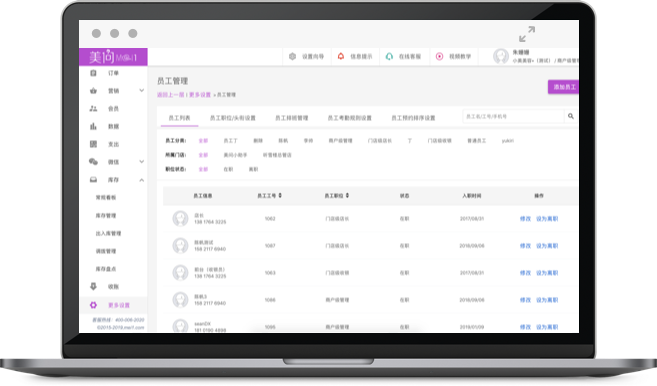Select the 会员 members icon in sidebar

(93, 109)
